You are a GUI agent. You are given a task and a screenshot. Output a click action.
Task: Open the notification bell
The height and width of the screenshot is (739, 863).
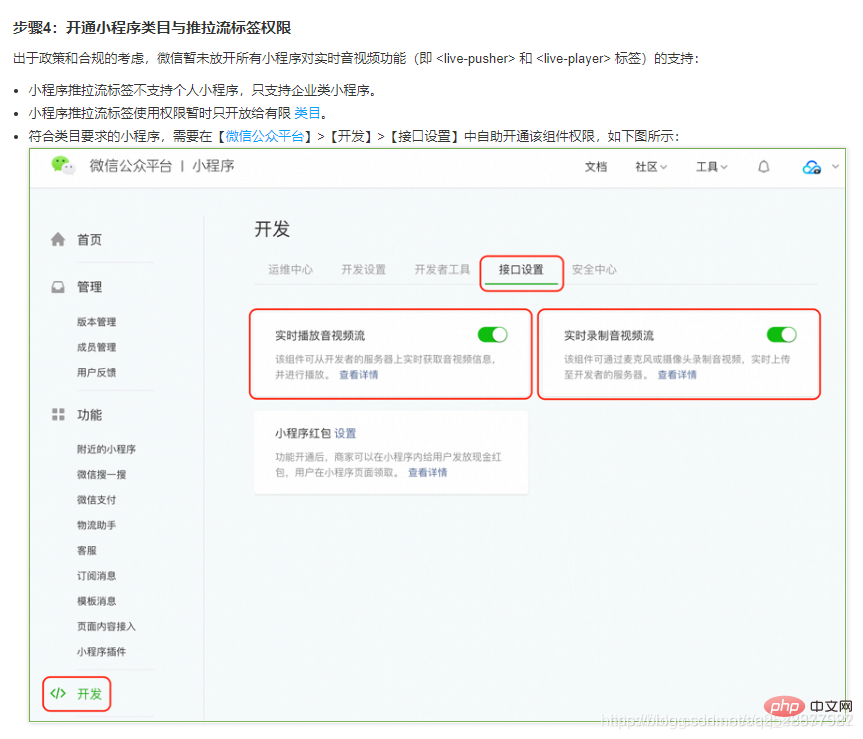point(763,167)
